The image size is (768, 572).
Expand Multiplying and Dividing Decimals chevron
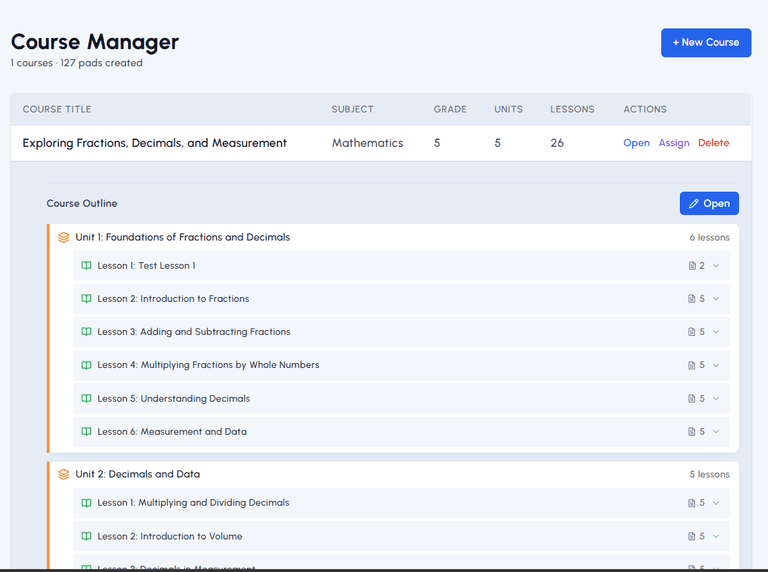click(716, 503)
